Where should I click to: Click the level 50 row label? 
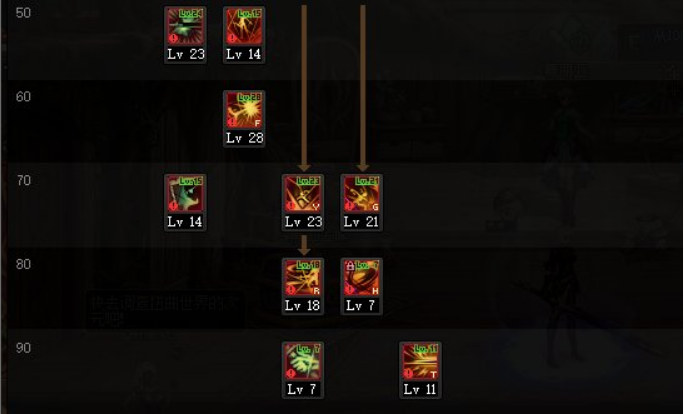[23, 13]
